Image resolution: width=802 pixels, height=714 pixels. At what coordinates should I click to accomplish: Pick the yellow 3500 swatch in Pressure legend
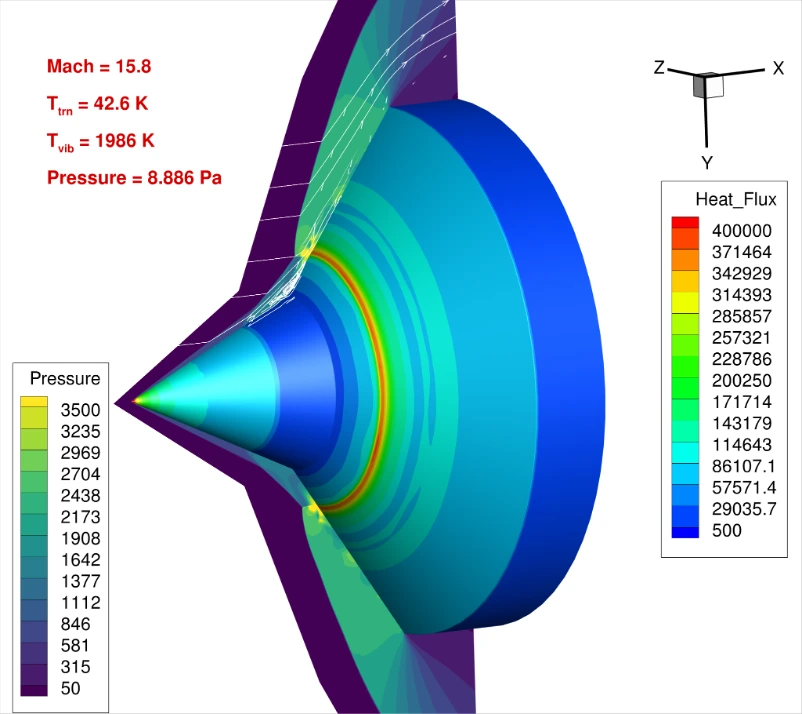tap(34, 408)
